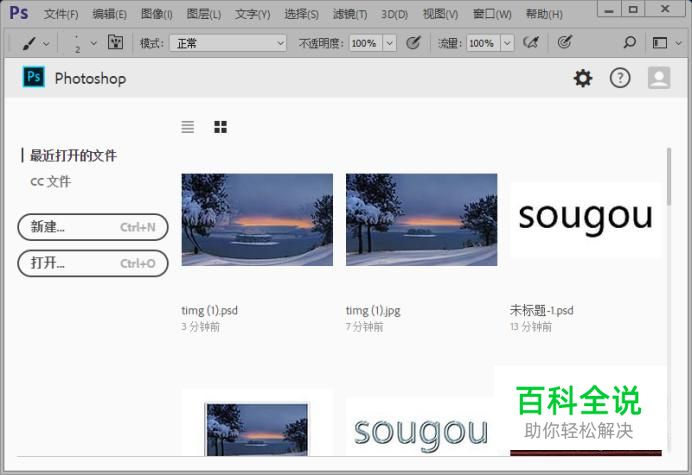Open the 模式 blending mode dropdown

tap(228, 43)
